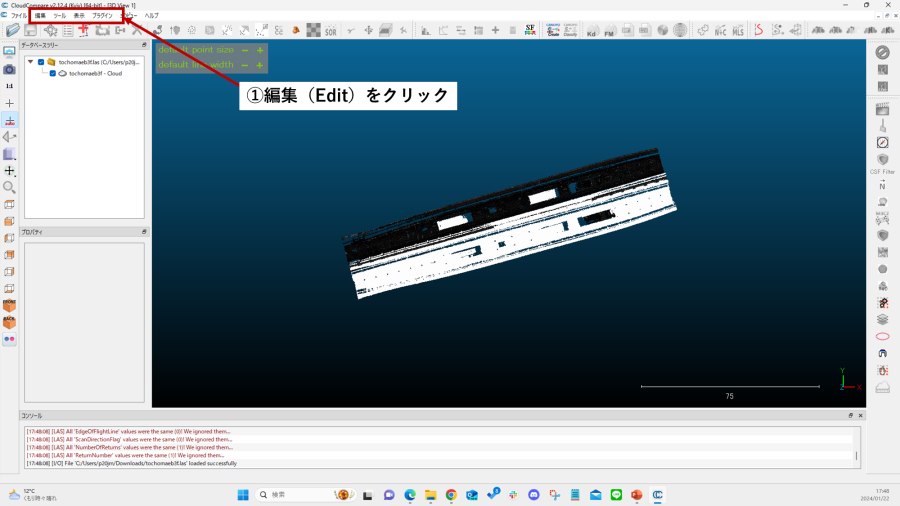
Task: Select the tochomaeb3f - Cloud tree row
Action: [95, 73]
